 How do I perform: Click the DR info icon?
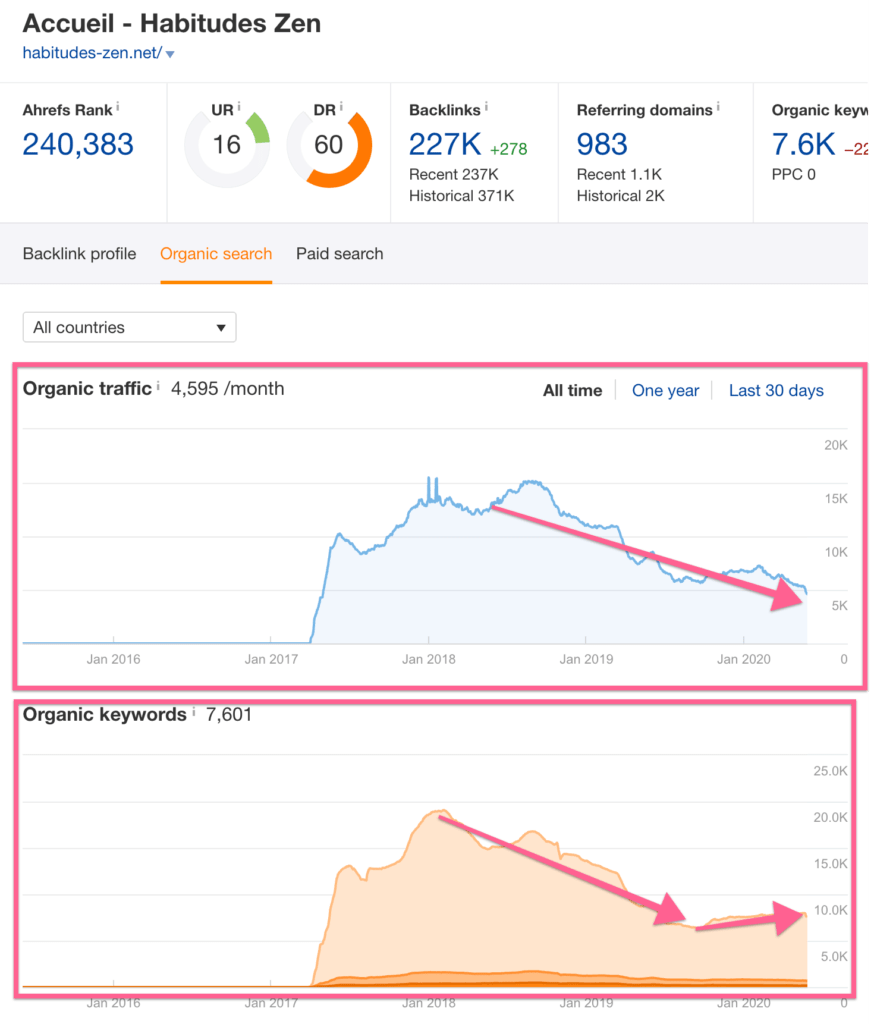pos(341,106)
